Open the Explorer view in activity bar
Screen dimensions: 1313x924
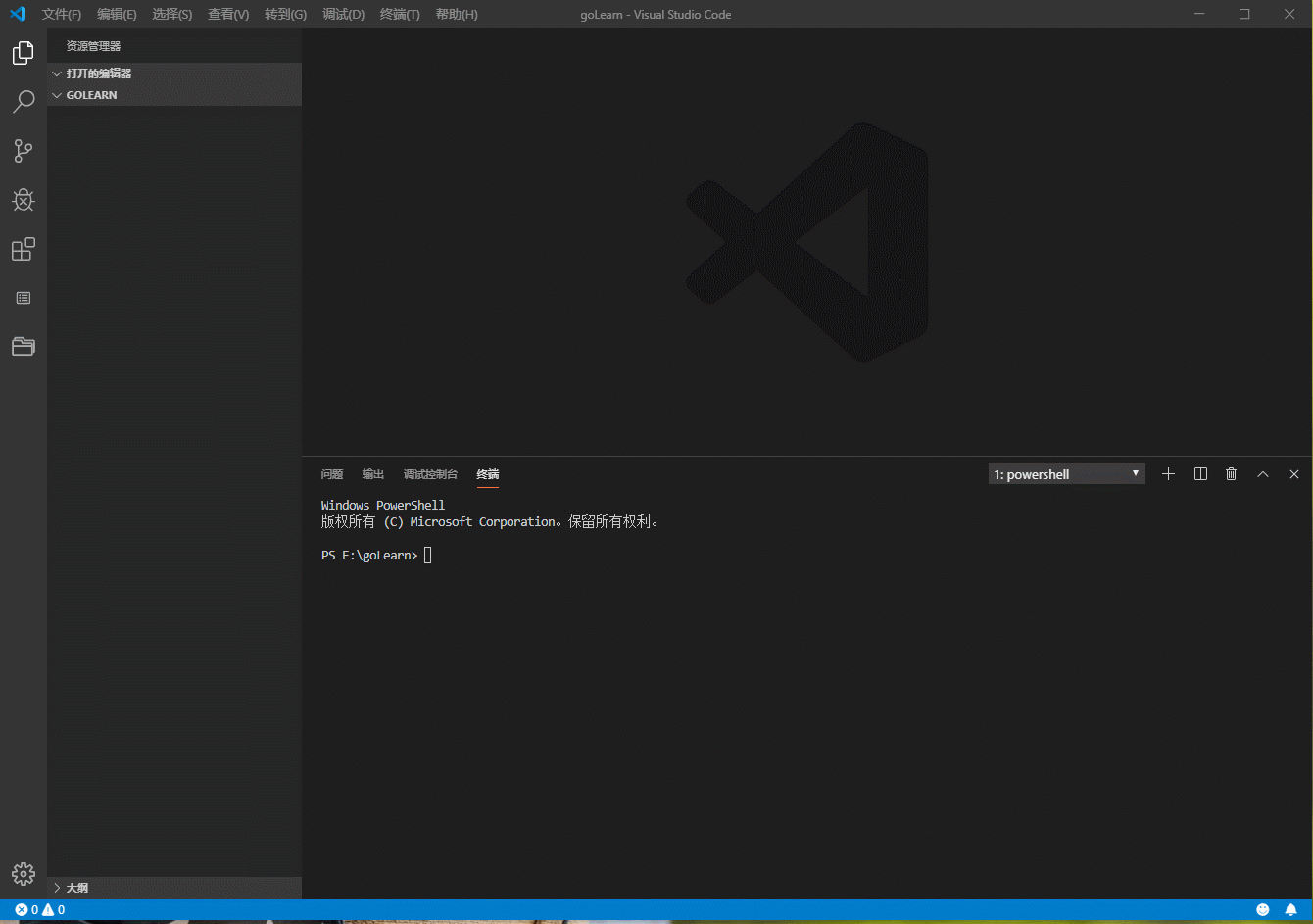[x=24, y=53]
